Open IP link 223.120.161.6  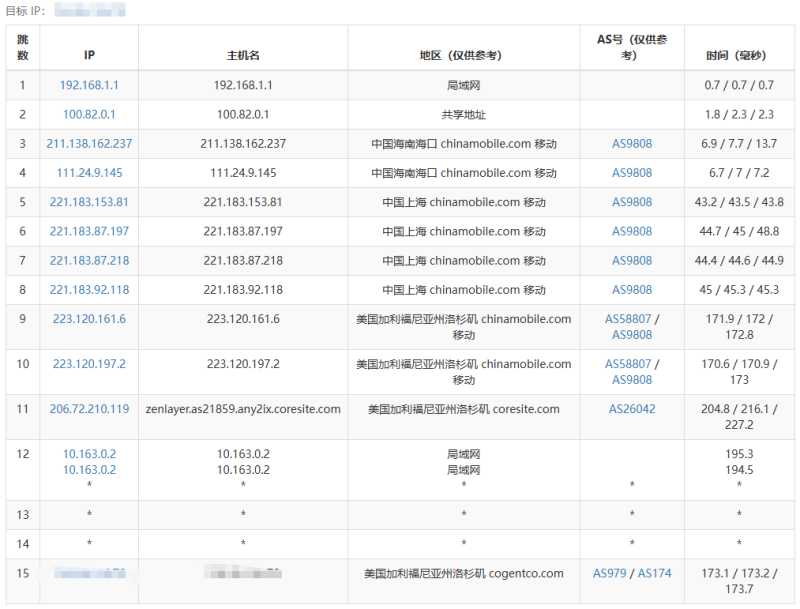tap(89, 319)
